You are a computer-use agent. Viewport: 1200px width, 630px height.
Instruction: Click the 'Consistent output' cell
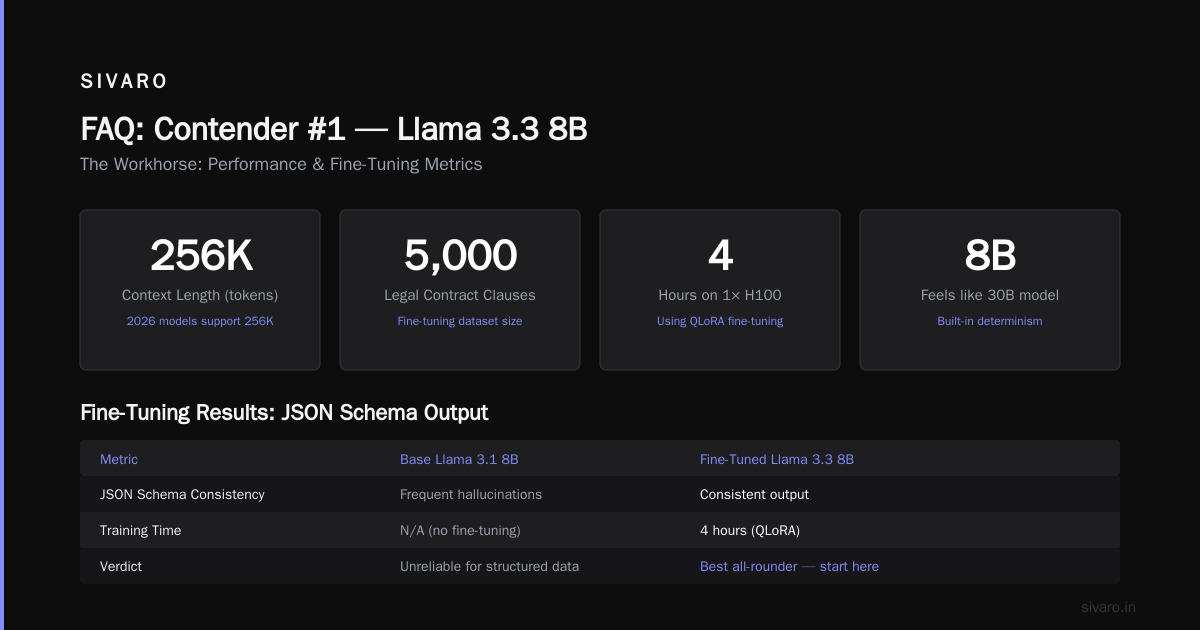(755, 494)
